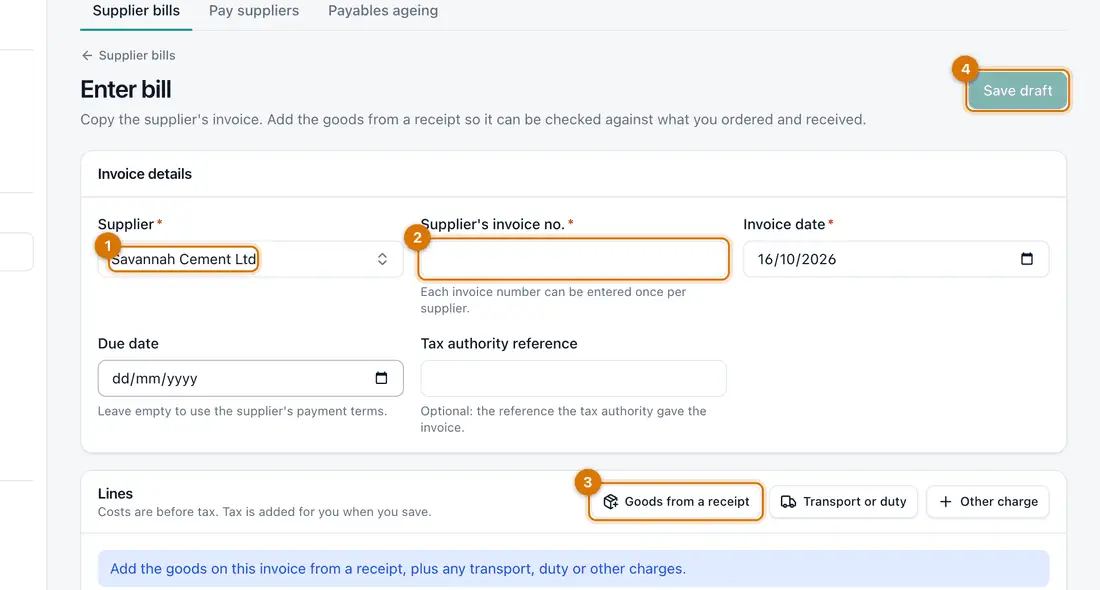Click the Tax authority reference label
Image resolution: width=1100 pixels, height=590 pixels.
coord(499,344)
